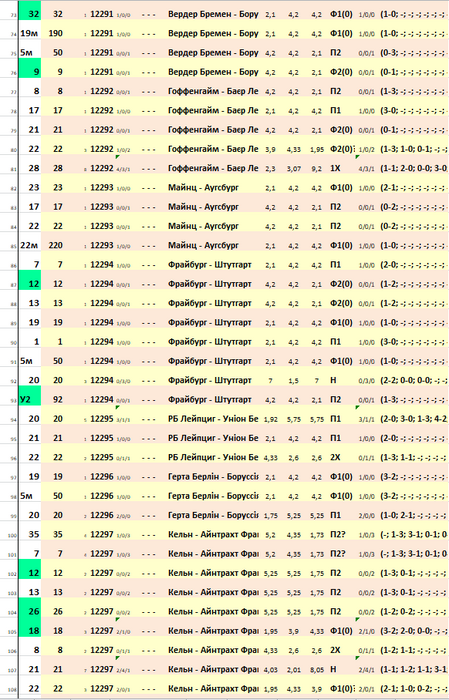Select odds value 3,07

(x=293, y=169)
